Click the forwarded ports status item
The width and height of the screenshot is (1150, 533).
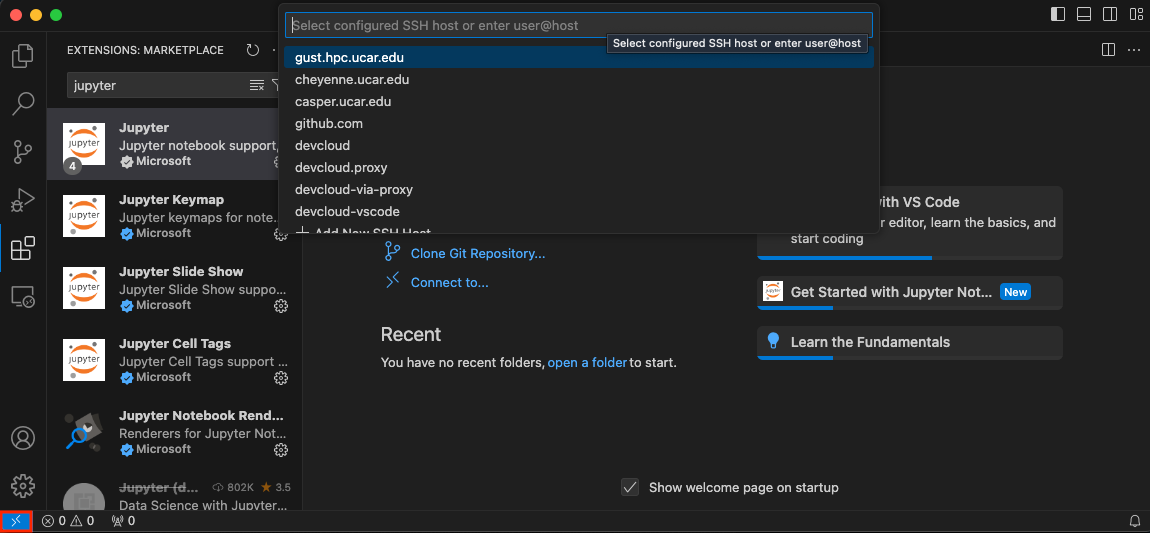(x=123, y=521)
